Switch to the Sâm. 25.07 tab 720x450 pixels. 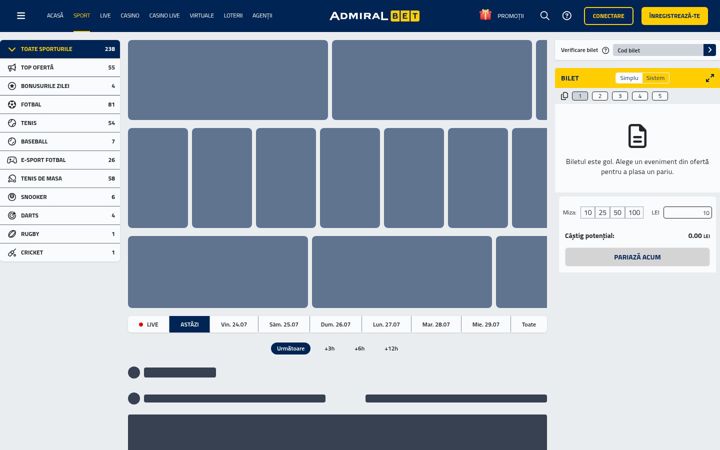(x=284, y=324)
